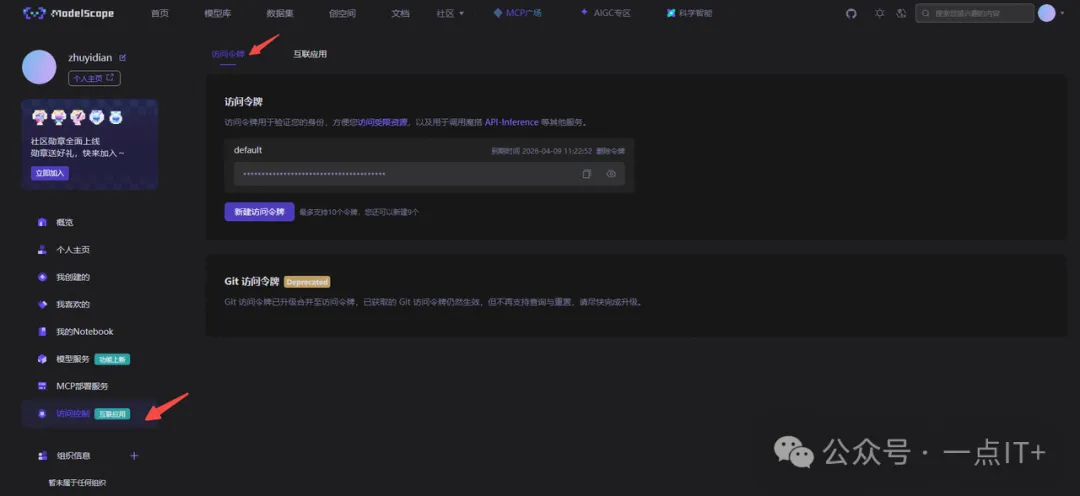Image resolution: width=1080 pixels, height=496 pixels.
Task: Click the first badge icon in banner
Action: (x=40, y=118)
